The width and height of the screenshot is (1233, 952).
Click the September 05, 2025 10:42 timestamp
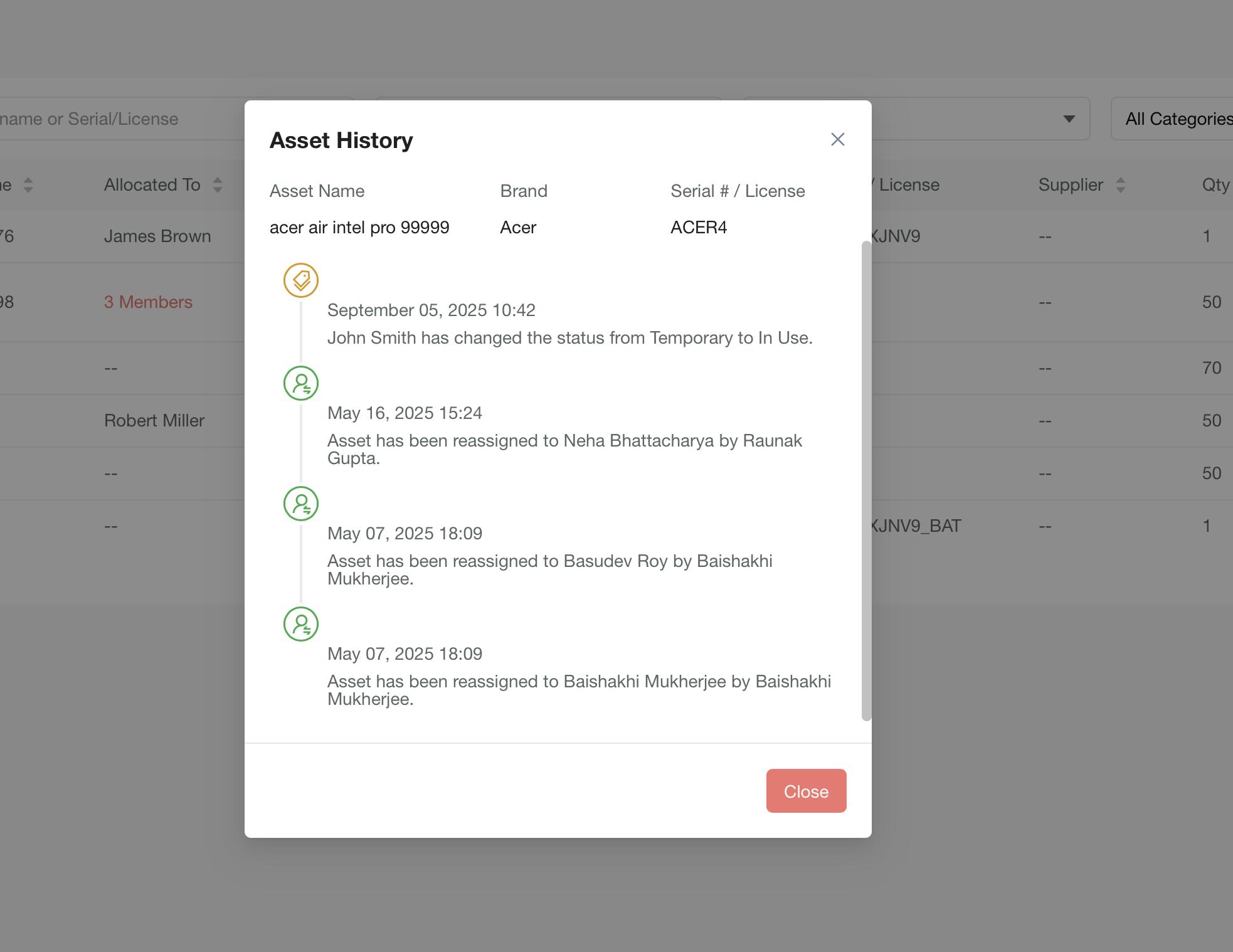431,310
